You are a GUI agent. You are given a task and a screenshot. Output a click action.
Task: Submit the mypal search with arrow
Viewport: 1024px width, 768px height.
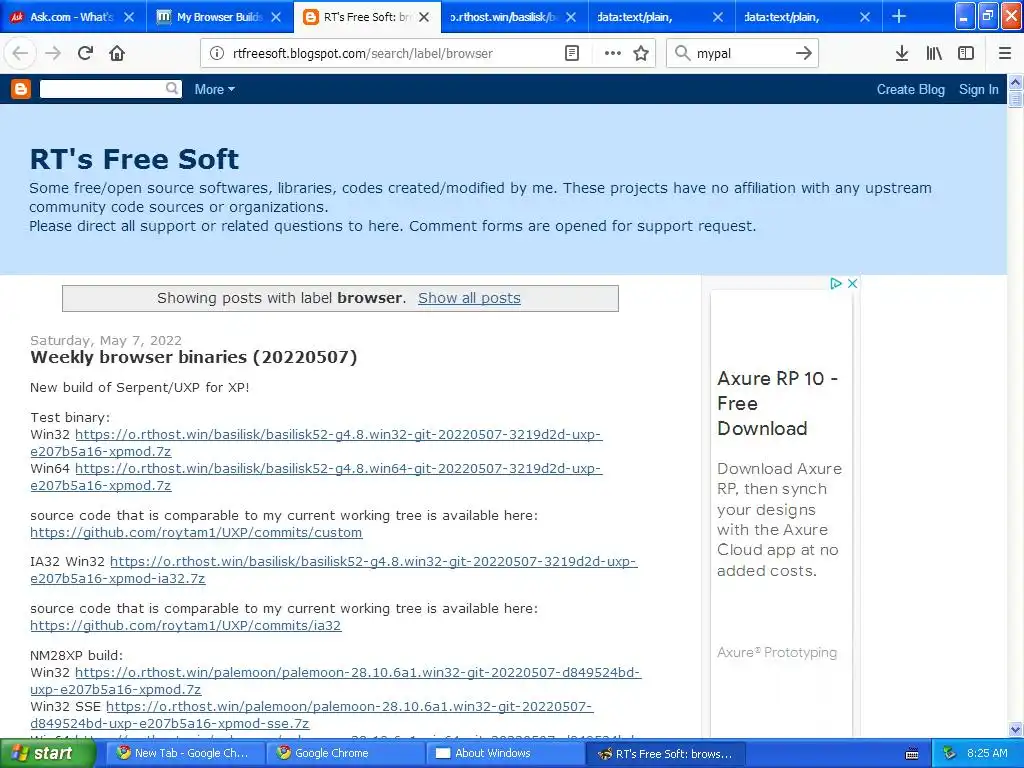(x=804, y=53)
